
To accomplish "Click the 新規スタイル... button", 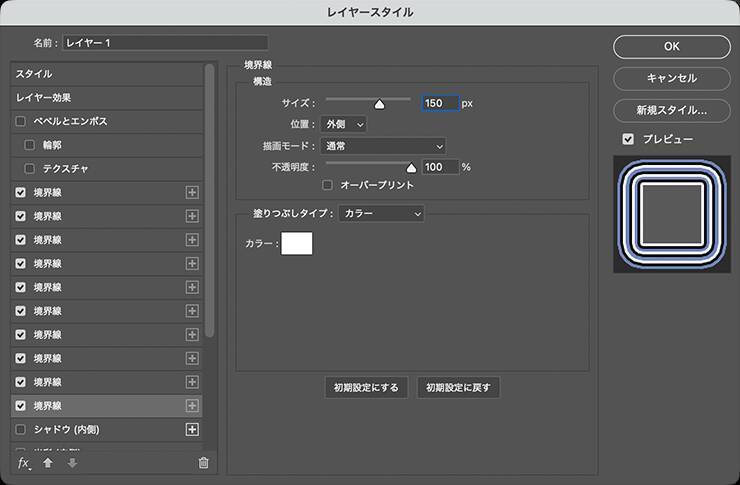I will coord(672,110).
